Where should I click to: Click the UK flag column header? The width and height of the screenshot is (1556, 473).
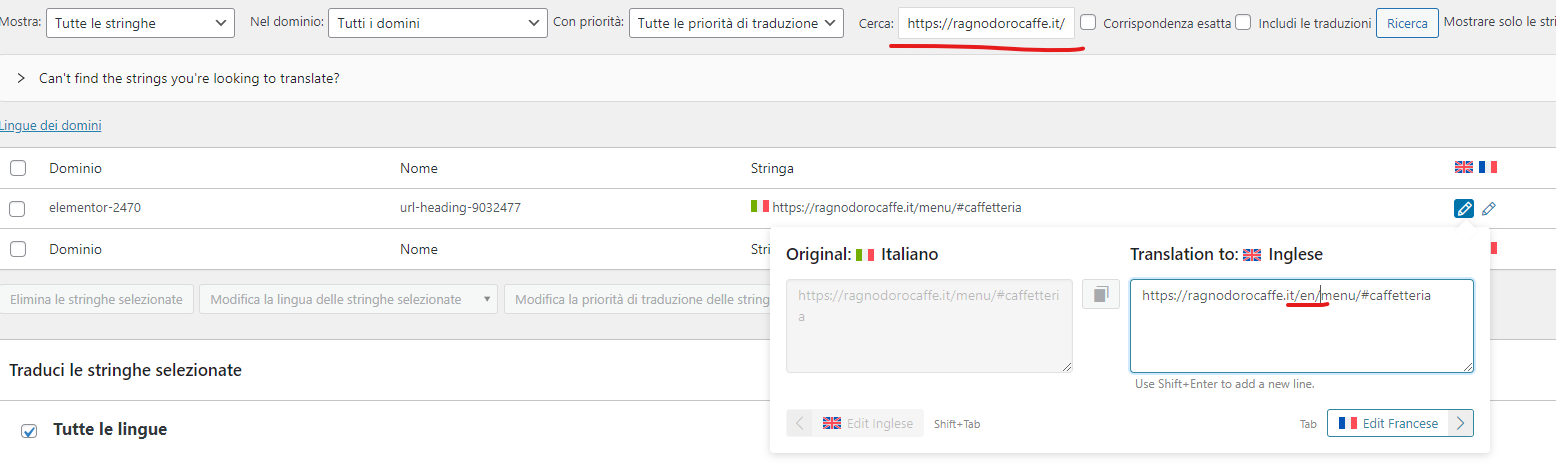pyautogui.click(x=1463, y=168)
